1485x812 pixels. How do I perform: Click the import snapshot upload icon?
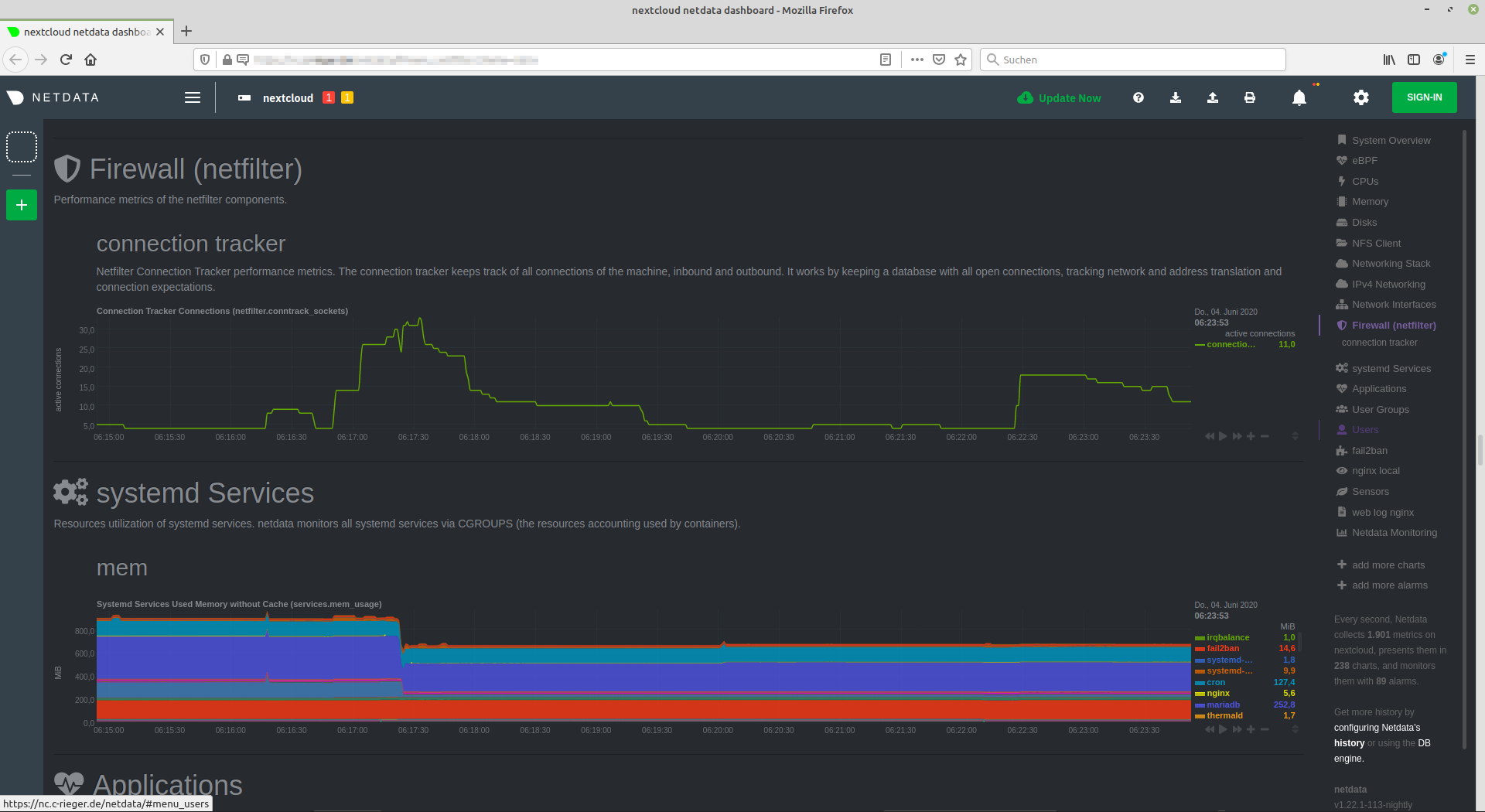tap(1213, 97)
